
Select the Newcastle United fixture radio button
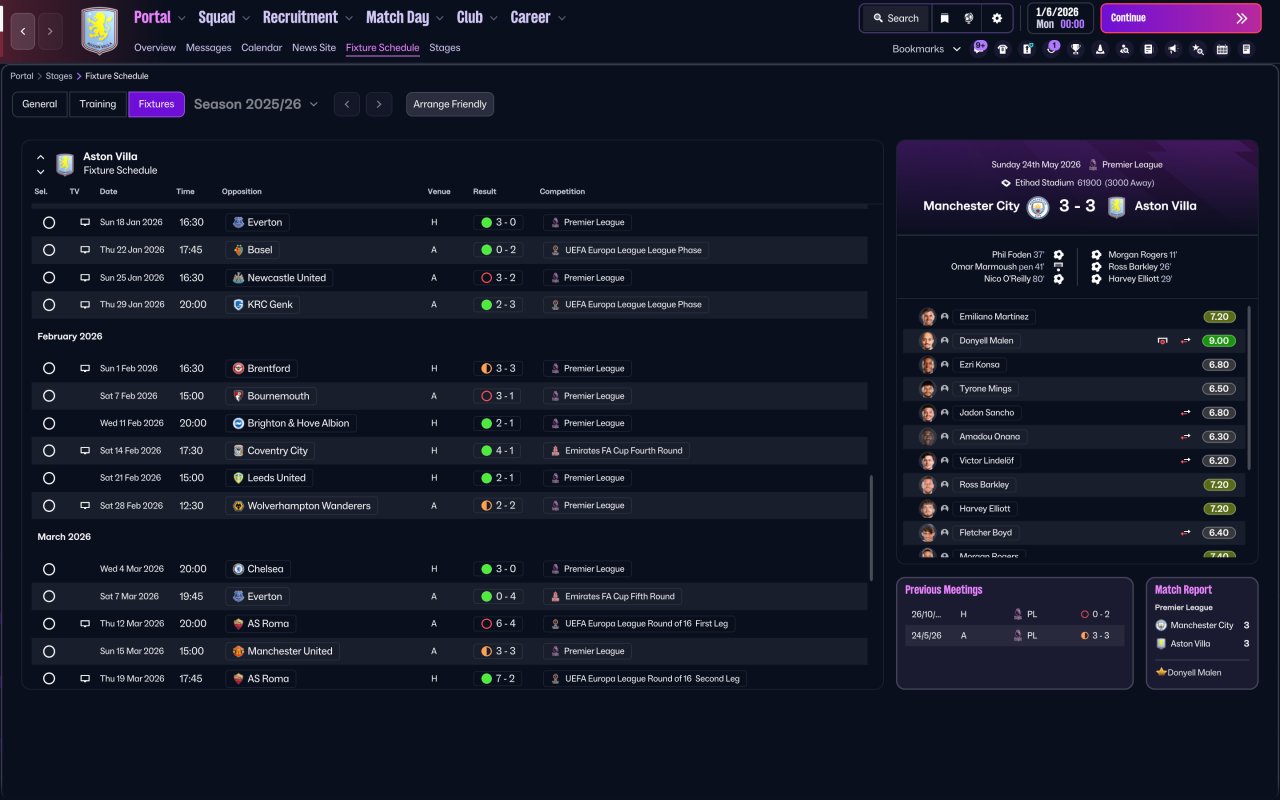click(x=49, y=278)
